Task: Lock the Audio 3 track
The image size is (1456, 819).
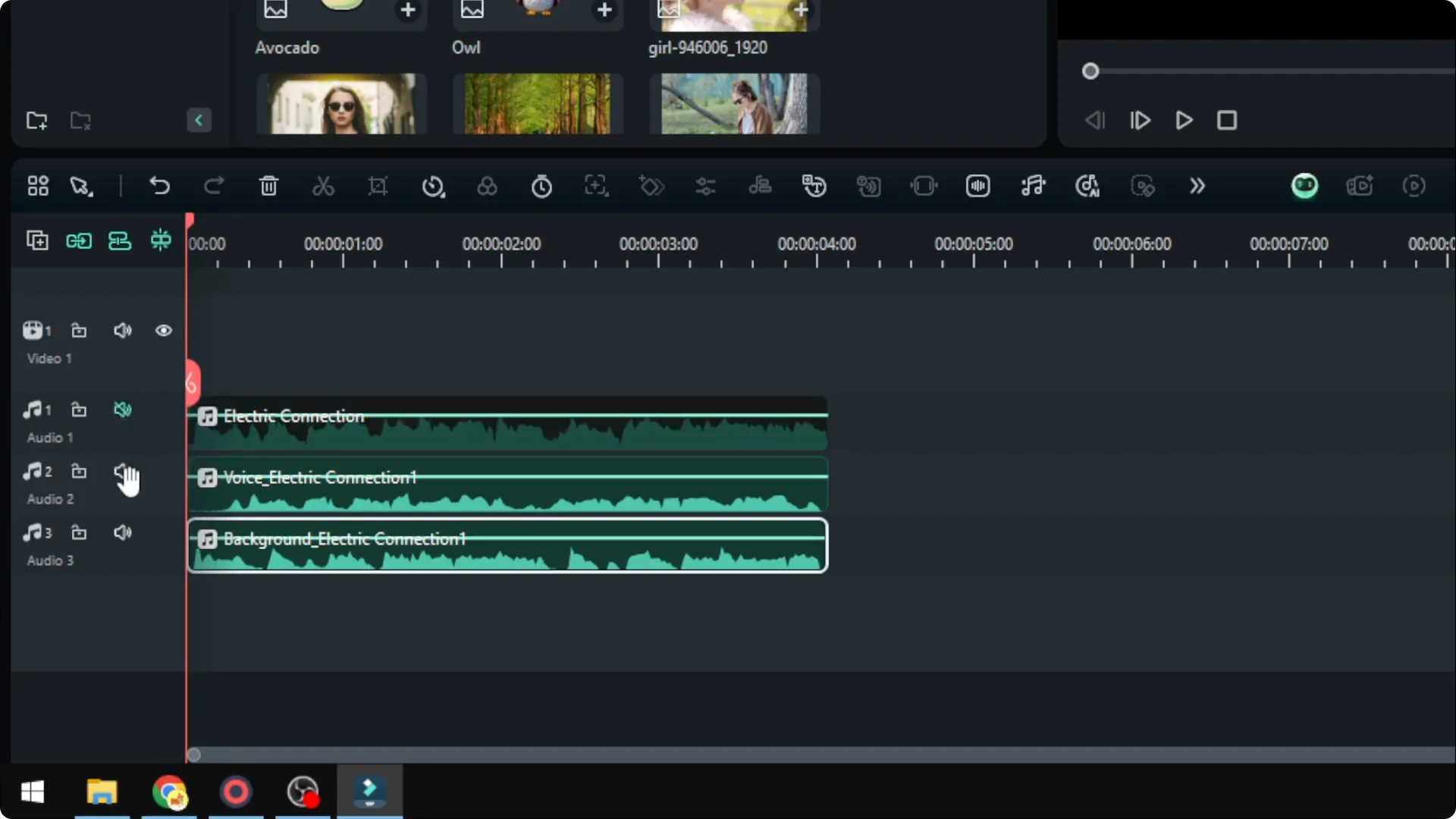Action: coord(79,532)
